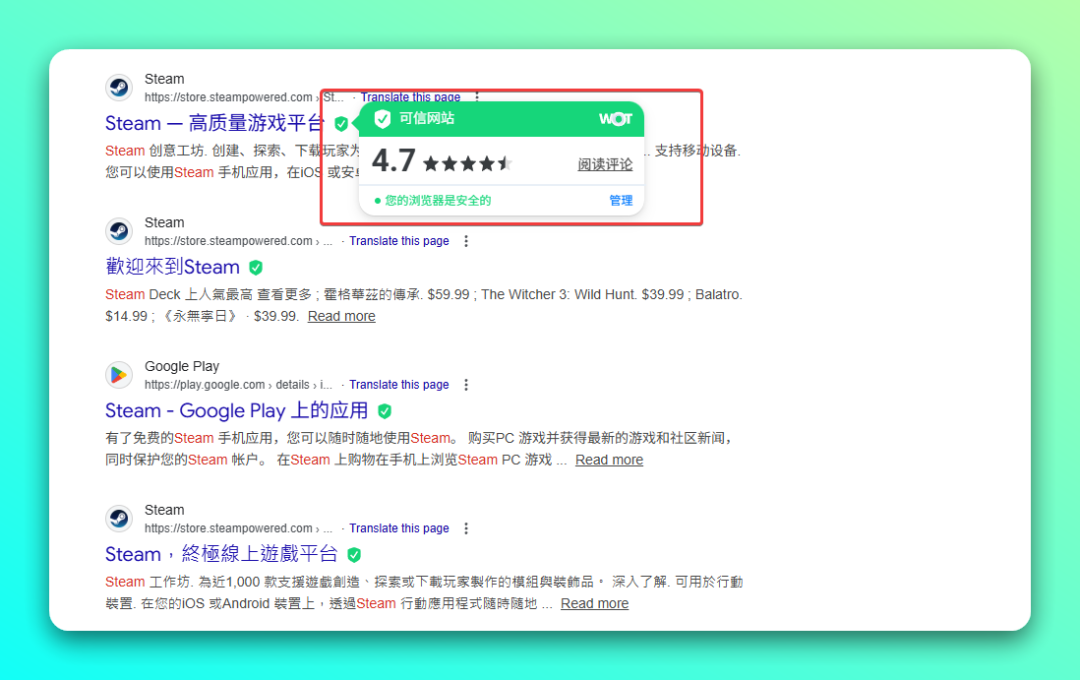
Task: Open the Steam — 高质量游戏平台 result
Action: (214, 123)
